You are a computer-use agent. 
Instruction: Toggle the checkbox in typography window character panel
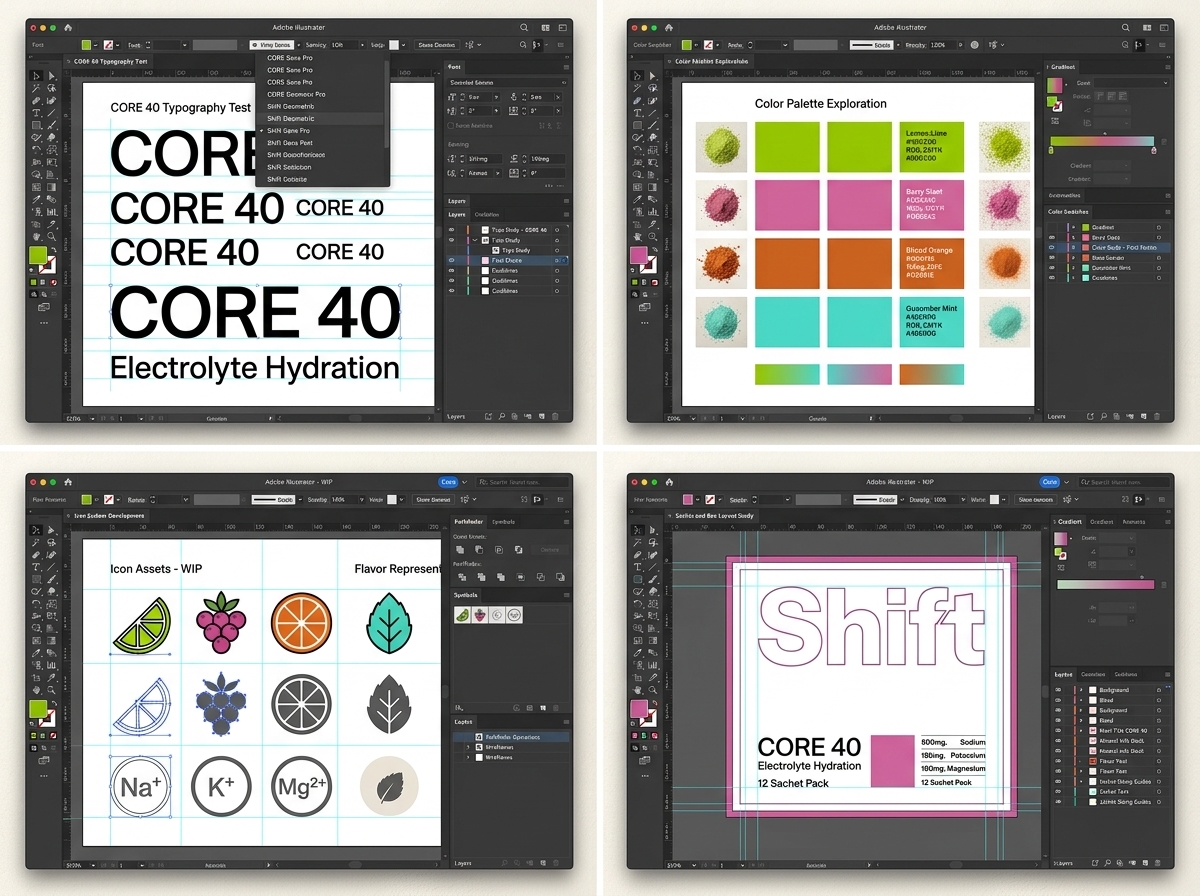pyautogui.click(x=451, y=126)
